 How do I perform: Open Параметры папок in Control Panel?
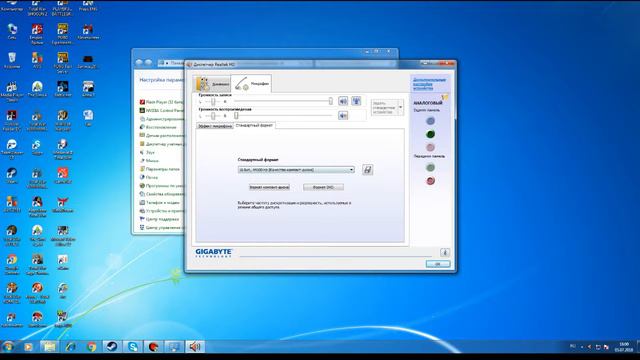pyautogui.click(x=160, y=169)
